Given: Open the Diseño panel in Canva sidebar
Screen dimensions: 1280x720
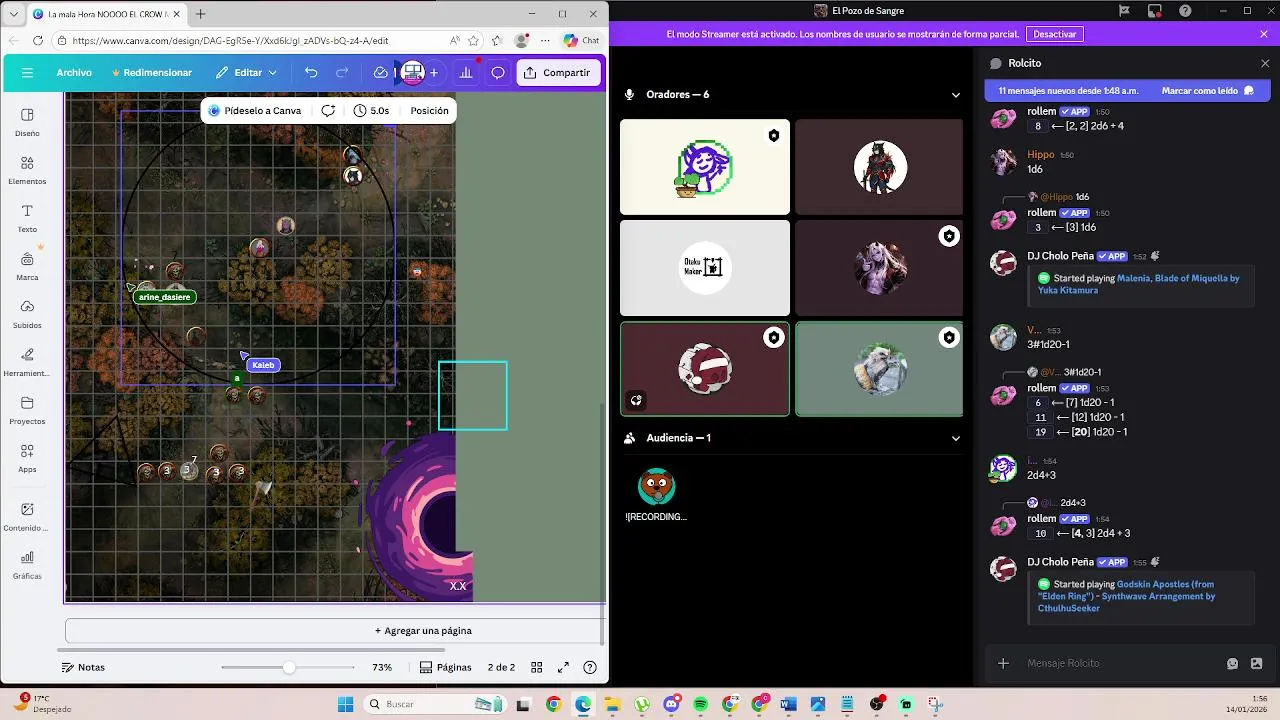Looking at the screenshot, I should 27,122.
